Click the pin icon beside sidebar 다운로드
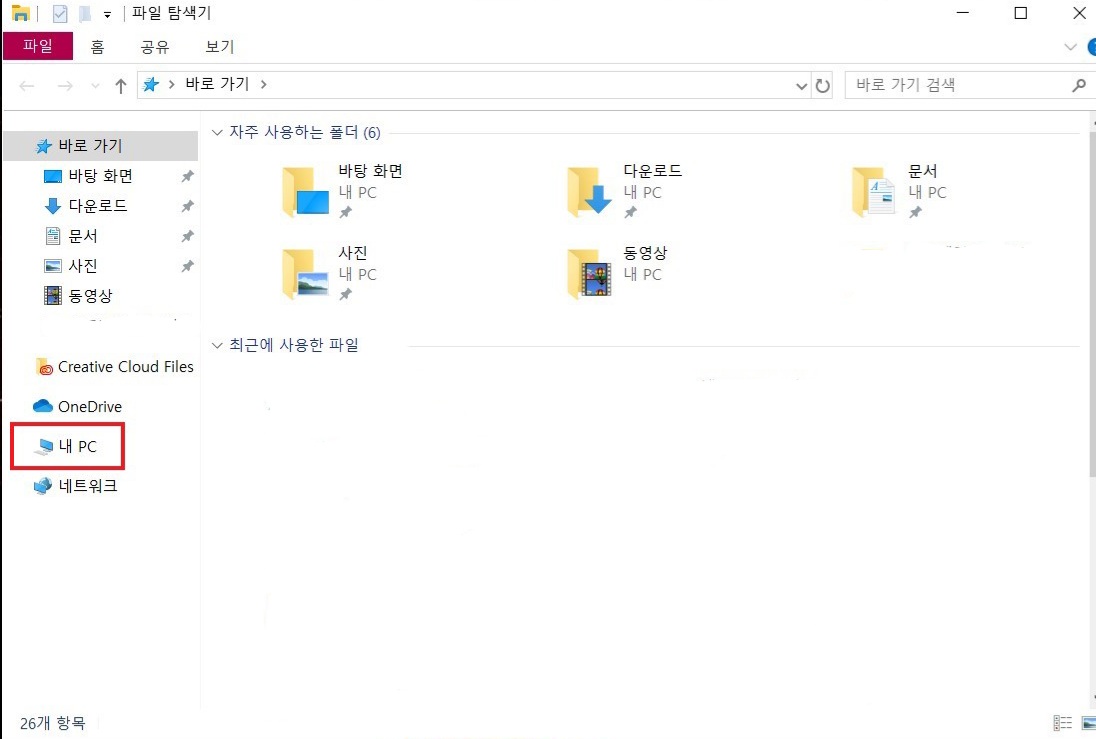Screen dimensions: 1096x739 click(x=187, y=206)
